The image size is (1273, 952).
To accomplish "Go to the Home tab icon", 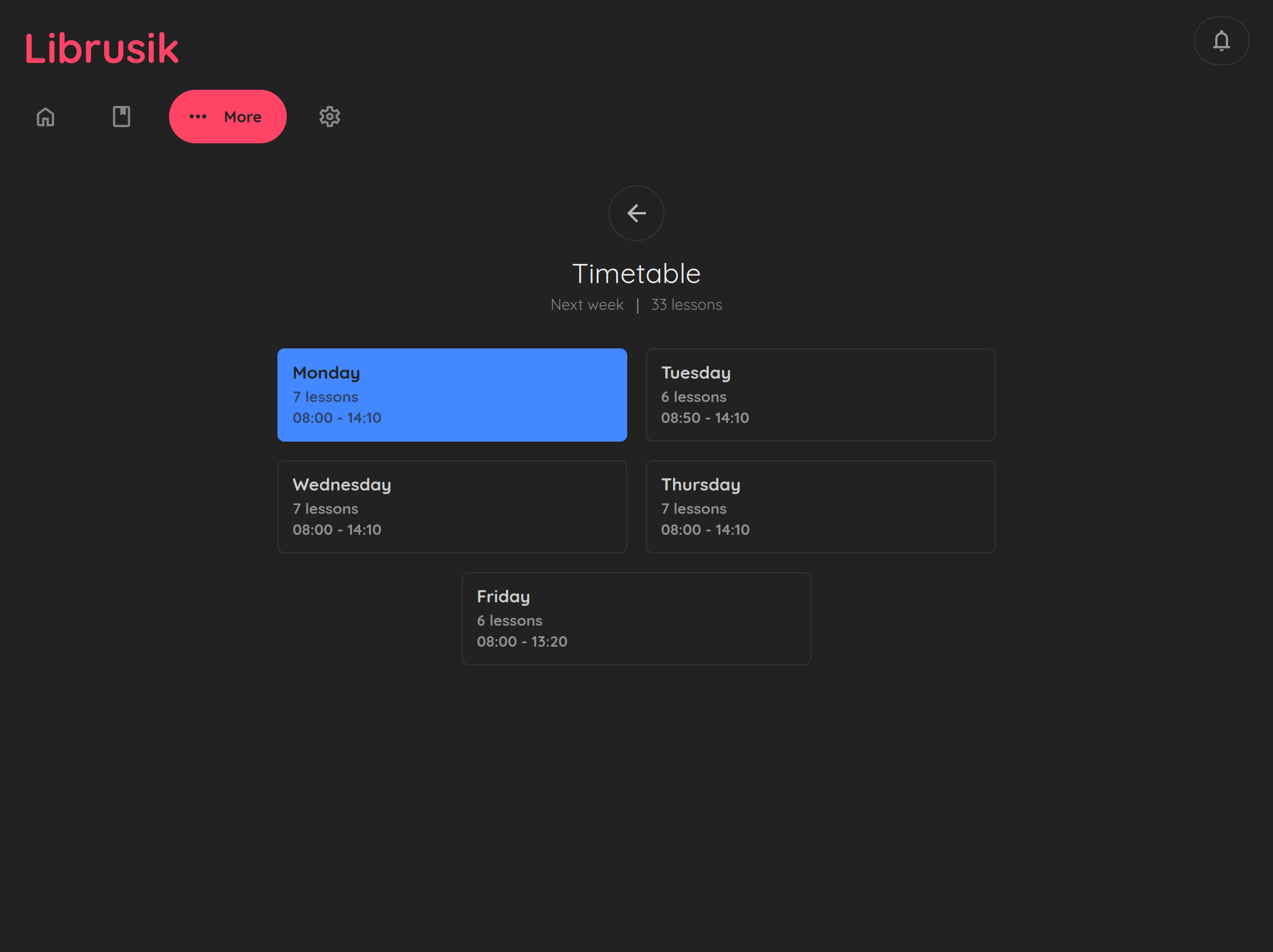I will pyautogui.click(x=45, y=117).
